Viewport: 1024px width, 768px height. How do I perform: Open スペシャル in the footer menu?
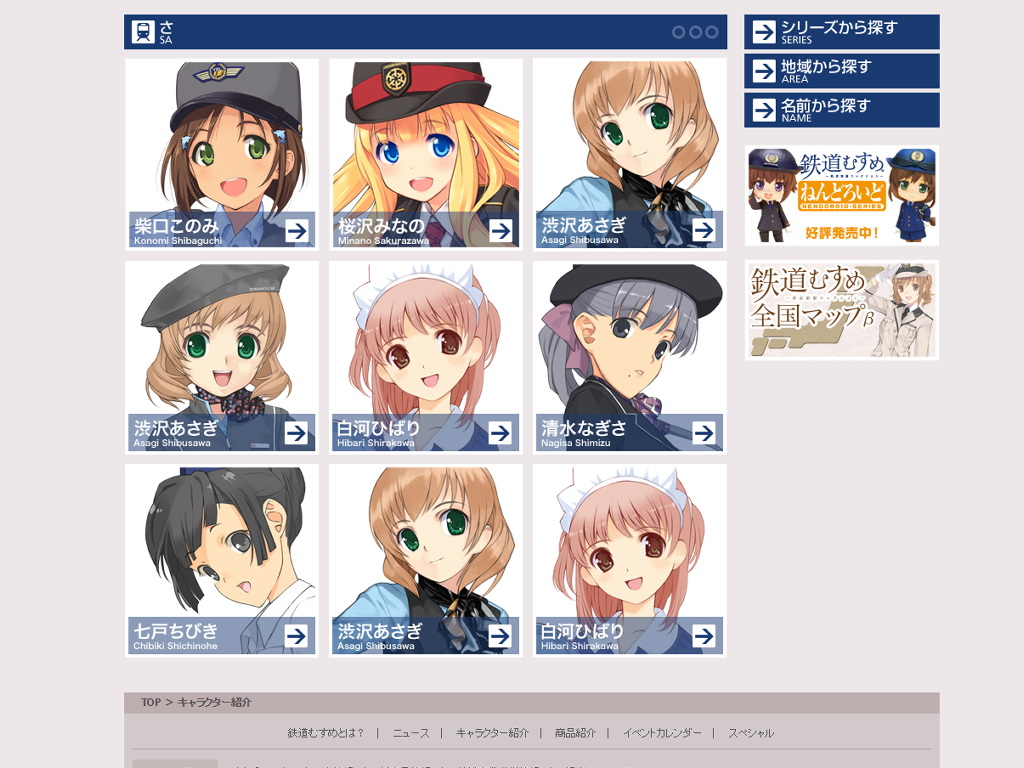pos(751,733)
